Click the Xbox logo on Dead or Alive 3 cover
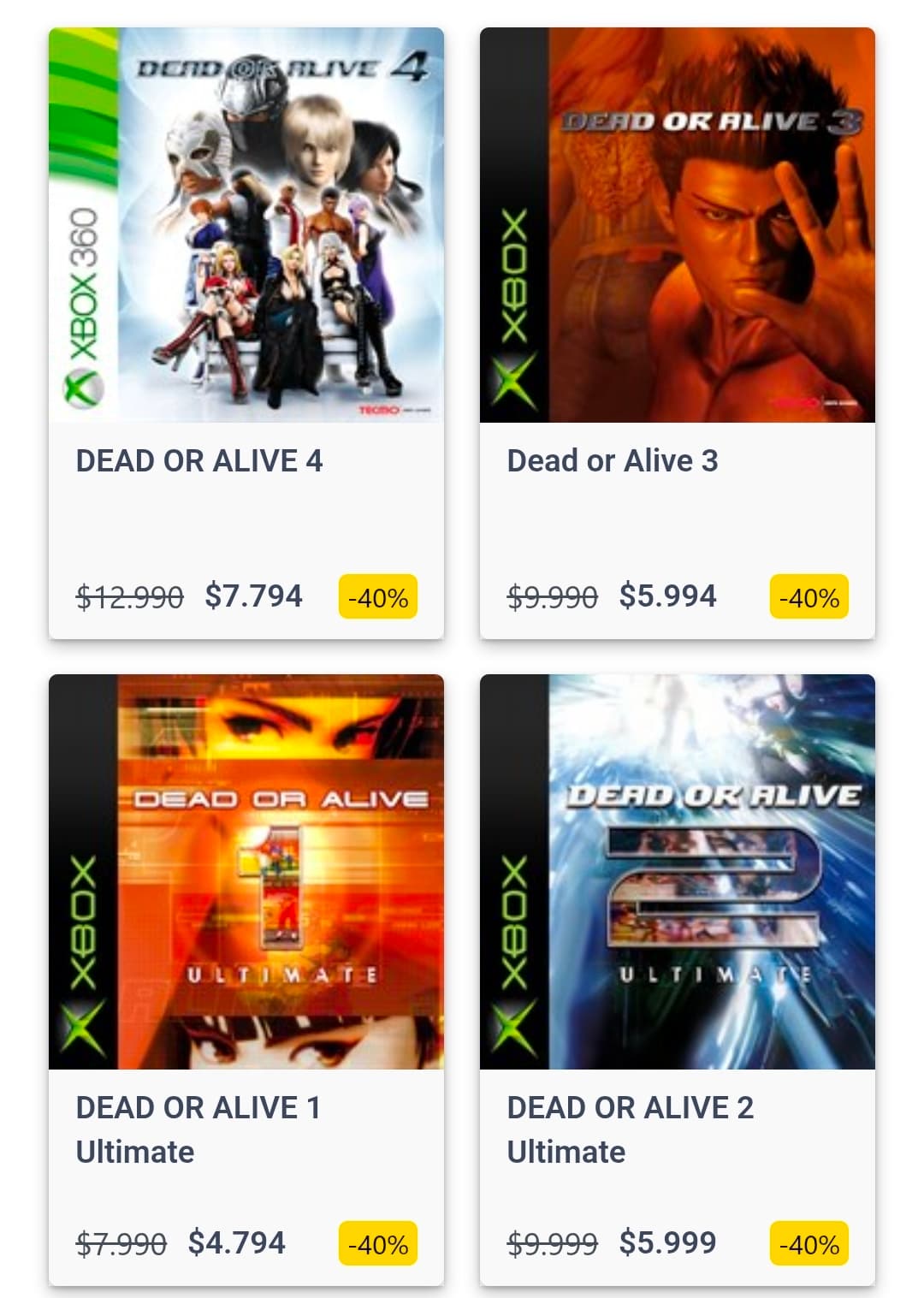The width and height of the screenshot is (924, 1298). pos(514,309)
